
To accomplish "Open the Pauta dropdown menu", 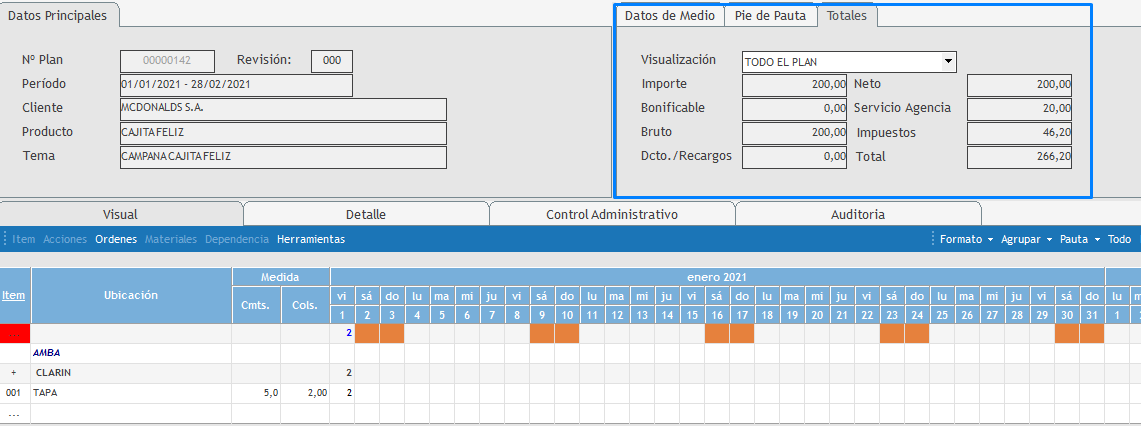I will click(x=1079, y=240).
